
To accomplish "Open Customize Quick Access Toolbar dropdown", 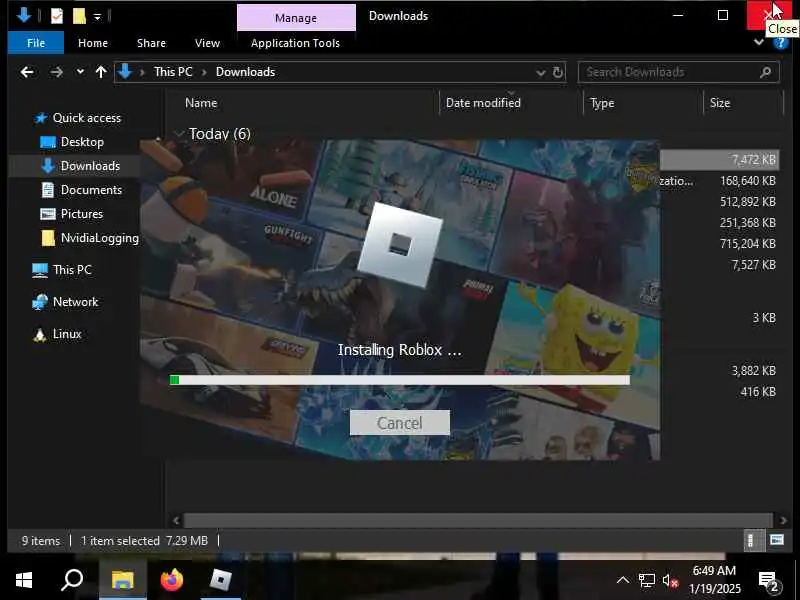I will point(97,17).
